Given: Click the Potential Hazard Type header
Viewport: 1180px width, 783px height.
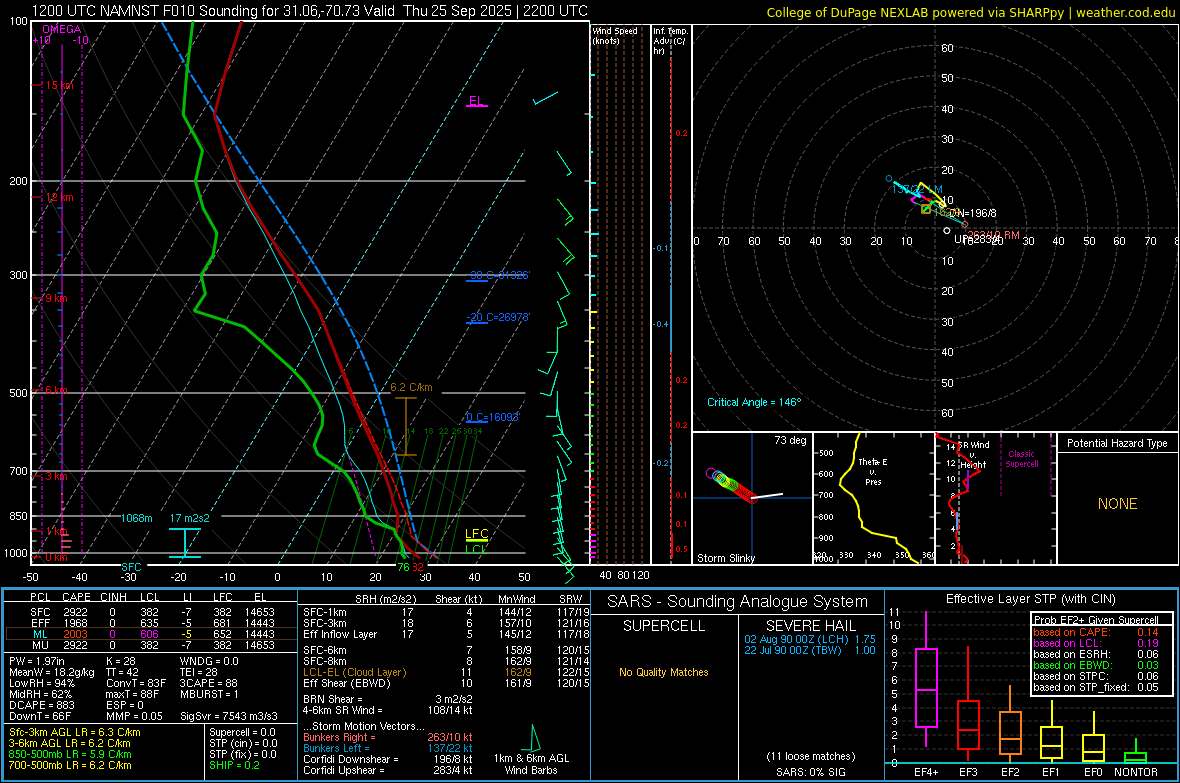Looking at the screenshot, I should (1117, 443).
